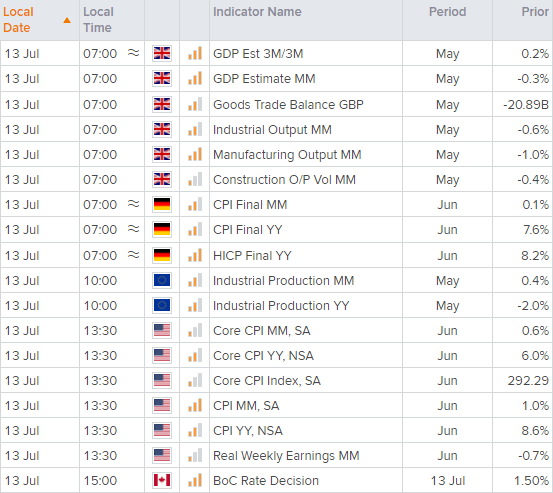The height and width of the screenshot is (493, 553).
Task: Select the prior value 7.6%
Action: tap(536, 230)
